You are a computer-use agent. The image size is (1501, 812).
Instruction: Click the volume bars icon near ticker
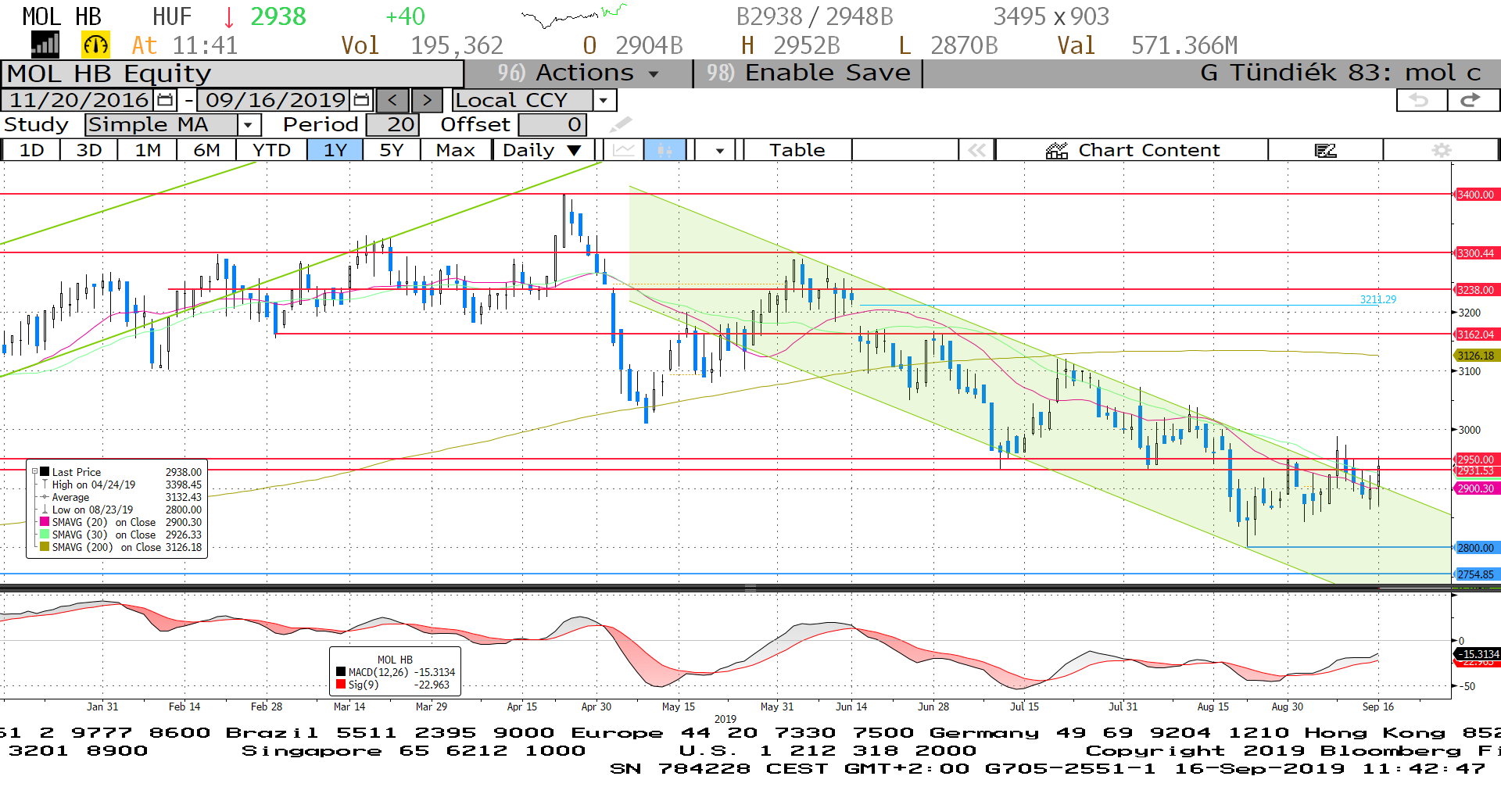[x=45, y=45]
